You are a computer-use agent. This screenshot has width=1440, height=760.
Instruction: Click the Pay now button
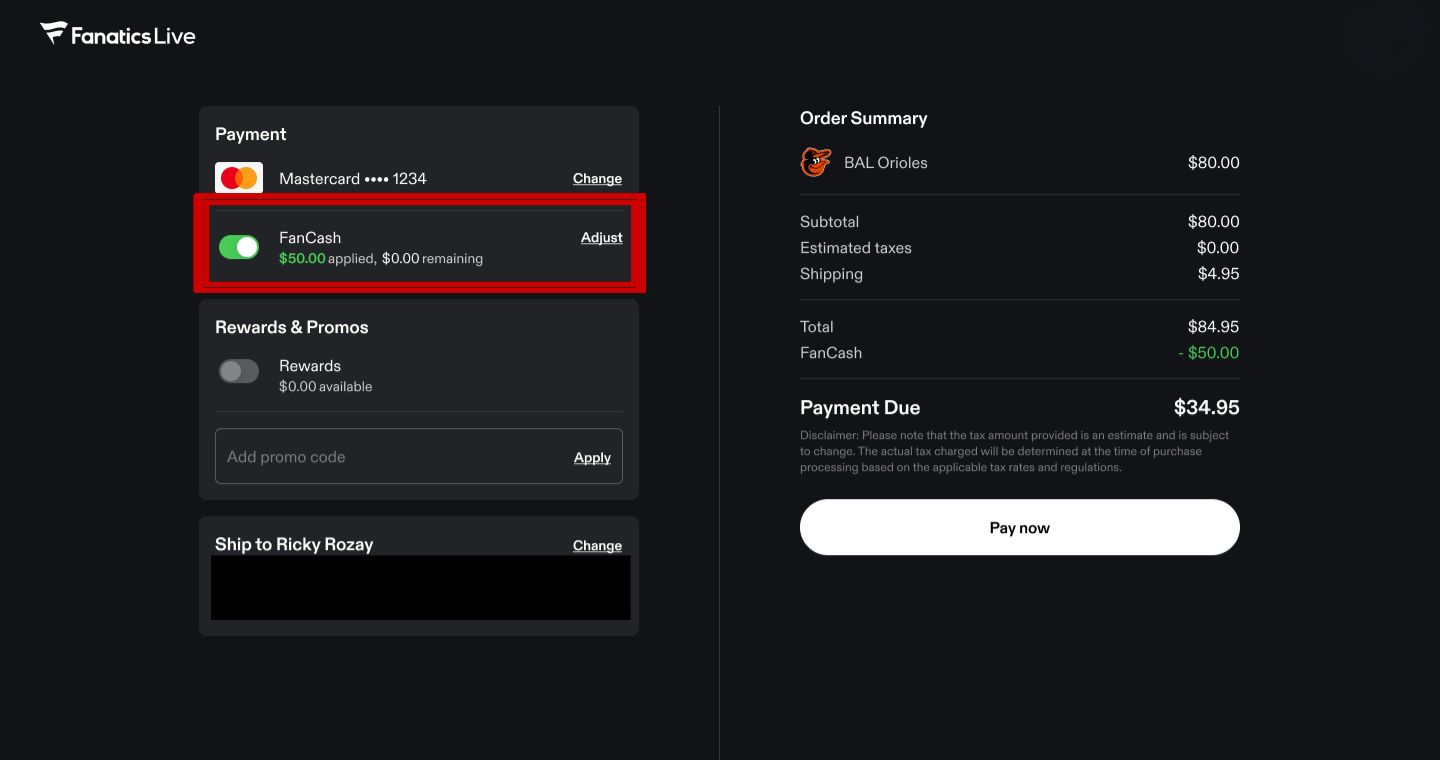point(1020,528)
